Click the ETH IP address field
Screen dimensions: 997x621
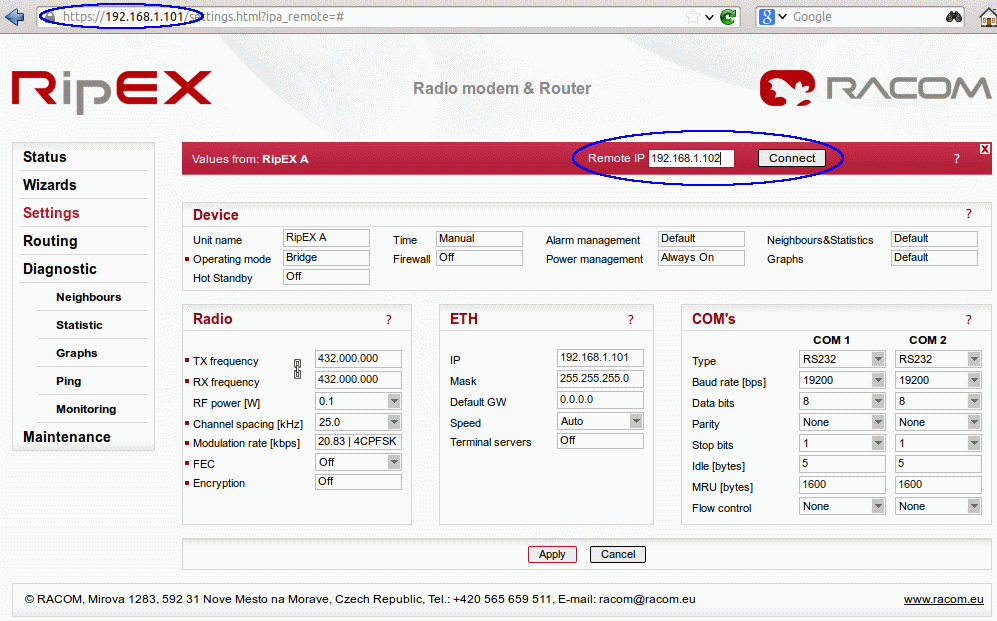coord(600,358)
